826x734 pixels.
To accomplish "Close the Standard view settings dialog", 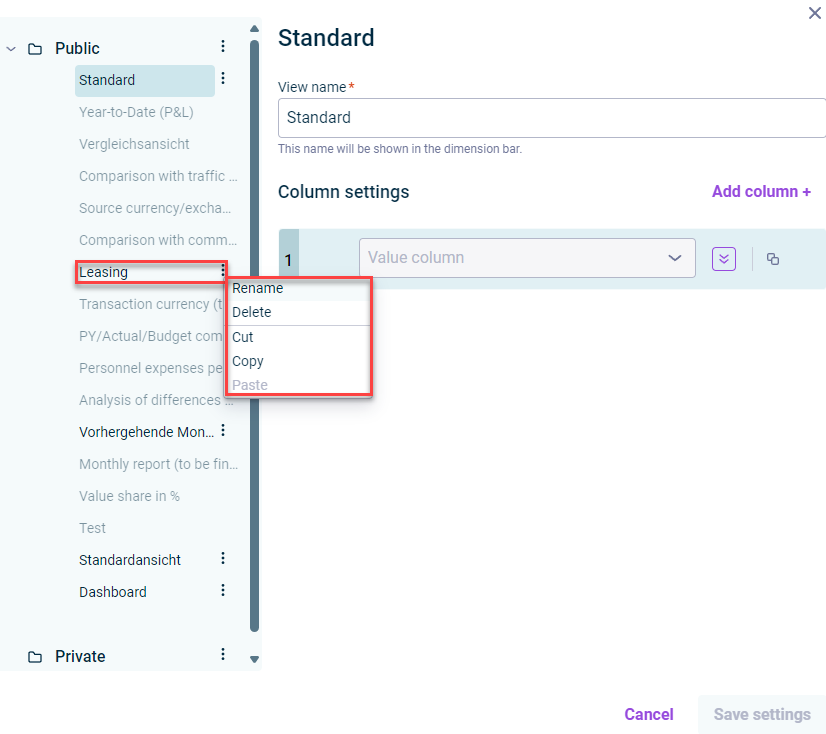I will [815, 13].
